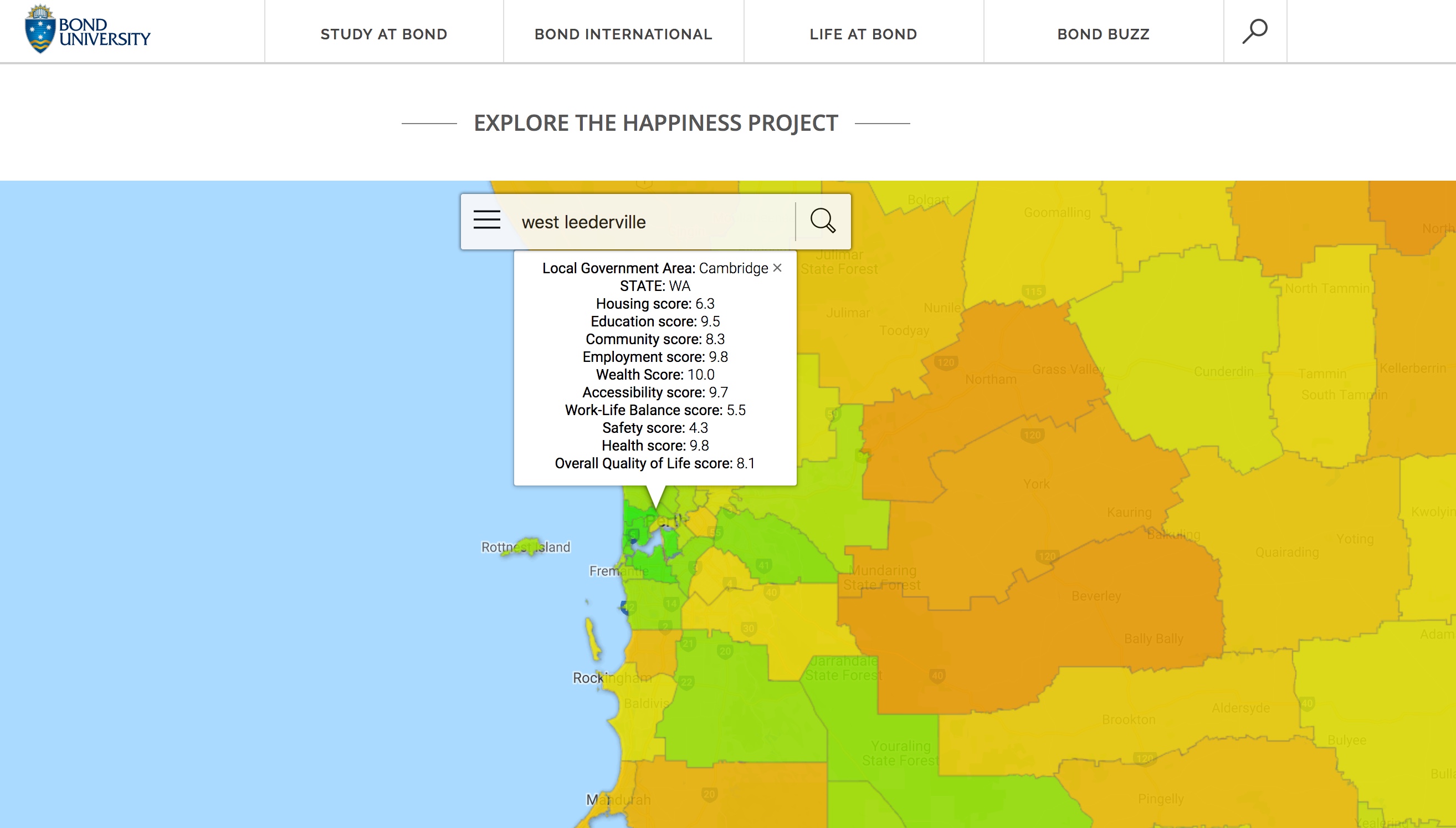Screen dimensions: 1456x828
Task: Open Bond International menu
Action: point(623,34)
